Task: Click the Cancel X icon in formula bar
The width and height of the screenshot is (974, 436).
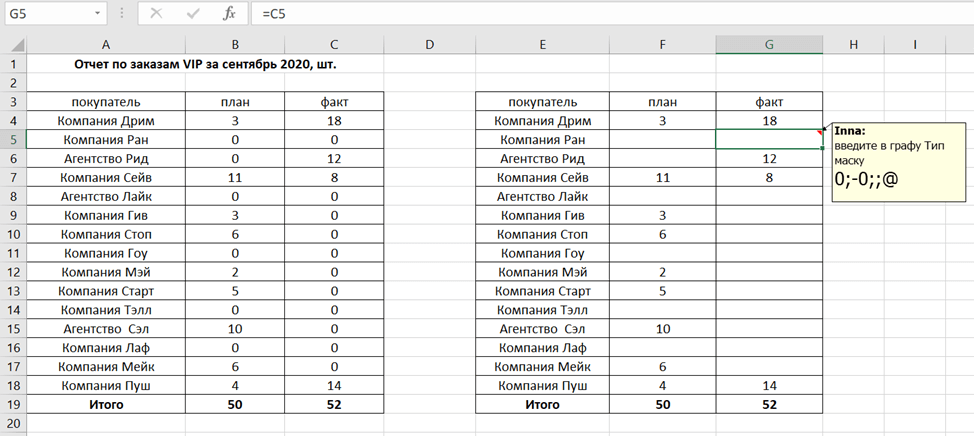Action: (156, 13)
